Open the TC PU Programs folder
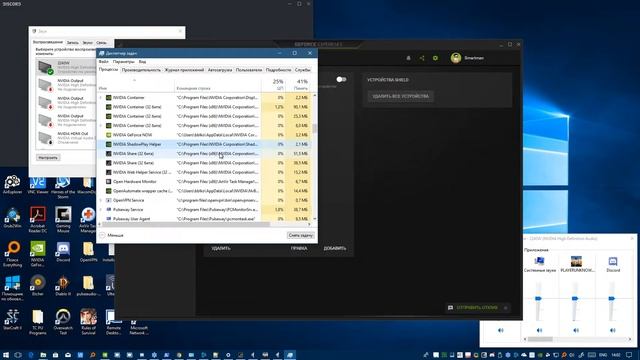The height and width of the screenshot is (360, 640). (38, 322)
